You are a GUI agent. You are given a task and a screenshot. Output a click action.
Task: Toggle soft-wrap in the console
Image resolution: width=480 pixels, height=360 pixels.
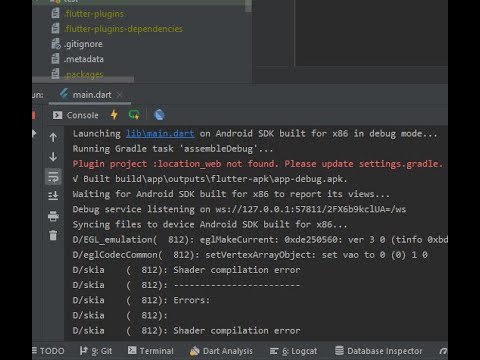pyautogui.click(x=53, y=176)
